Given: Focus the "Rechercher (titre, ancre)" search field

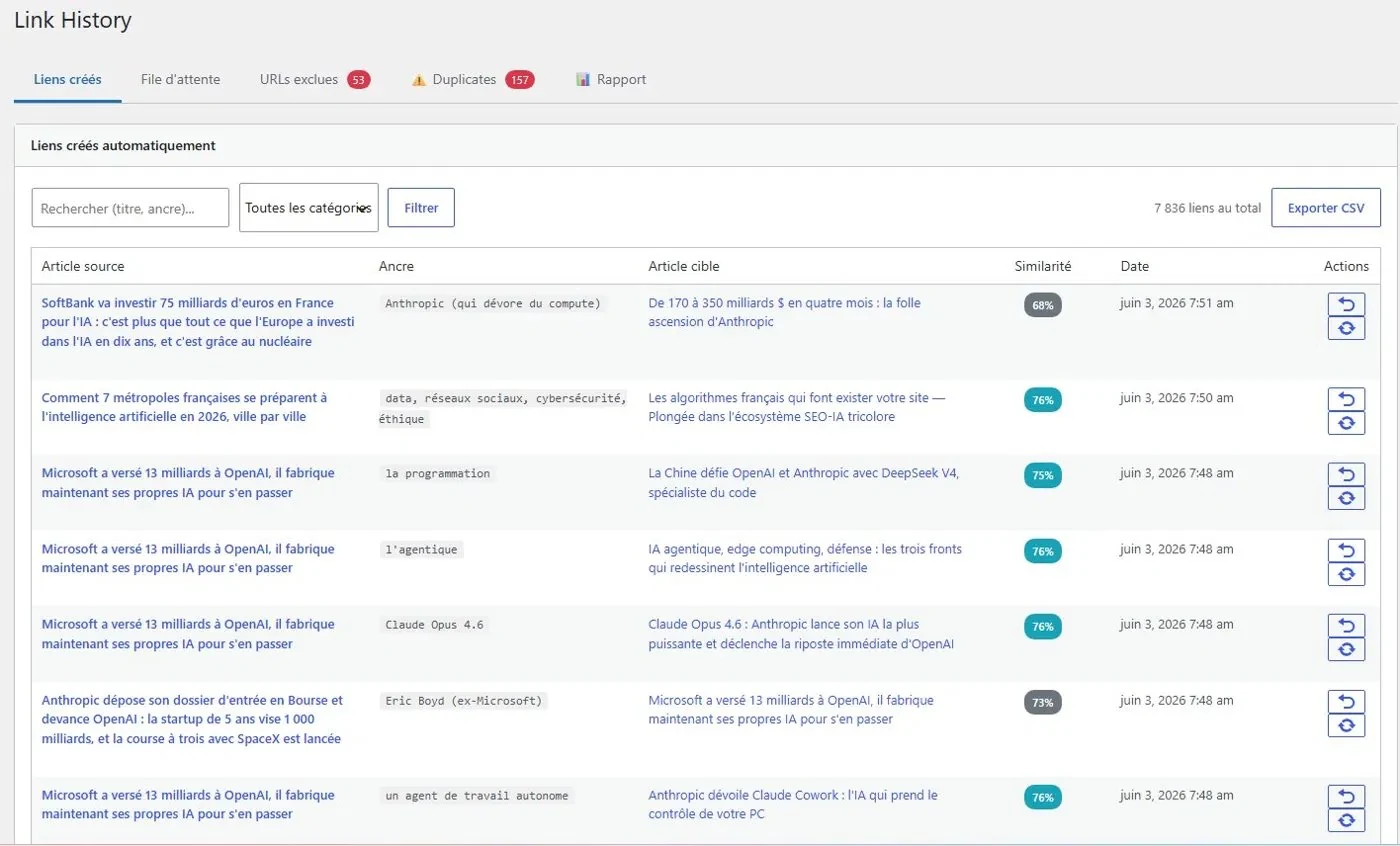Looking at the screenshot, I should click(x=131, y=208).
